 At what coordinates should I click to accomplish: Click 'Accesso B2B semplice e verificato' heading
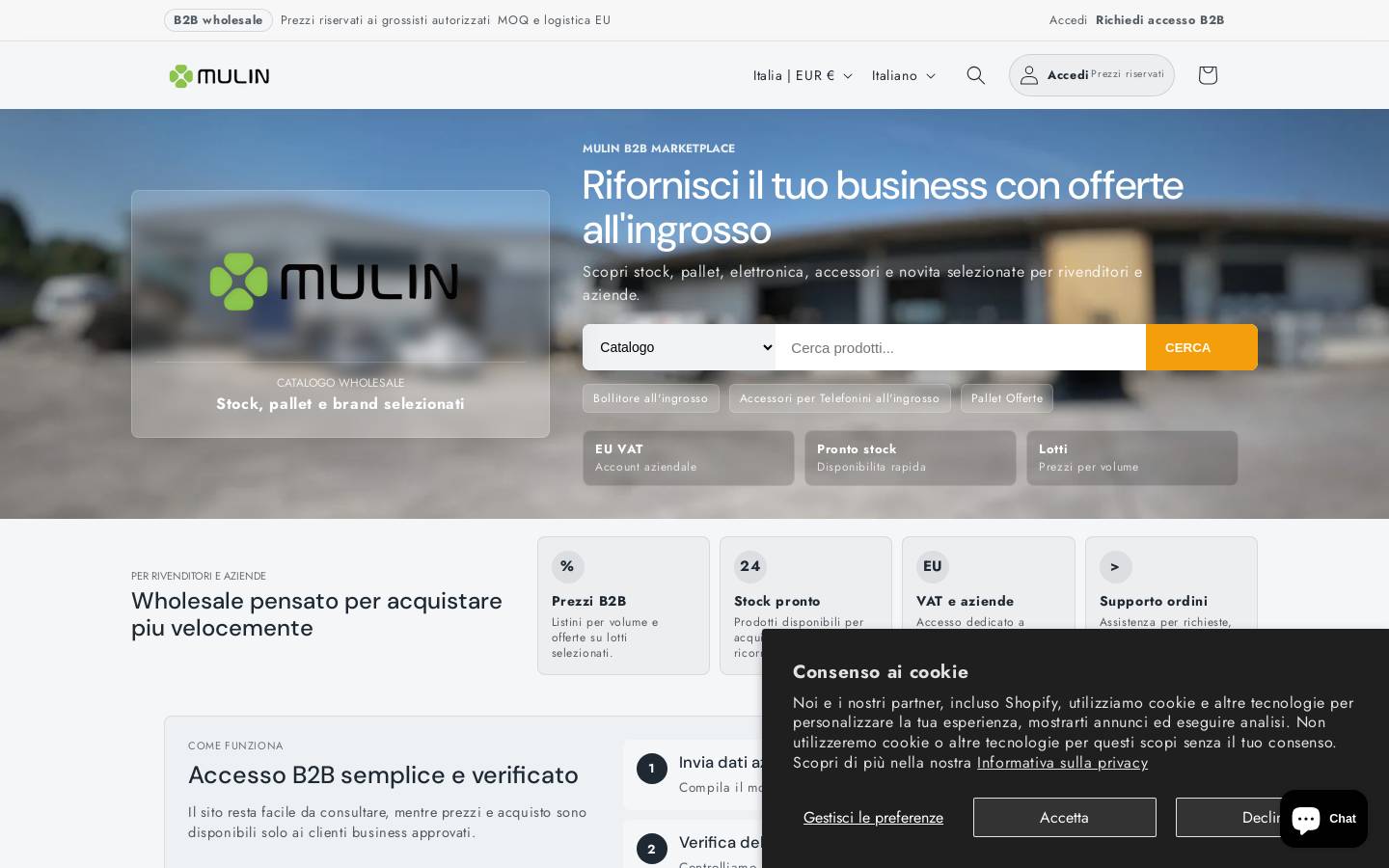click(x=383, y=774)
